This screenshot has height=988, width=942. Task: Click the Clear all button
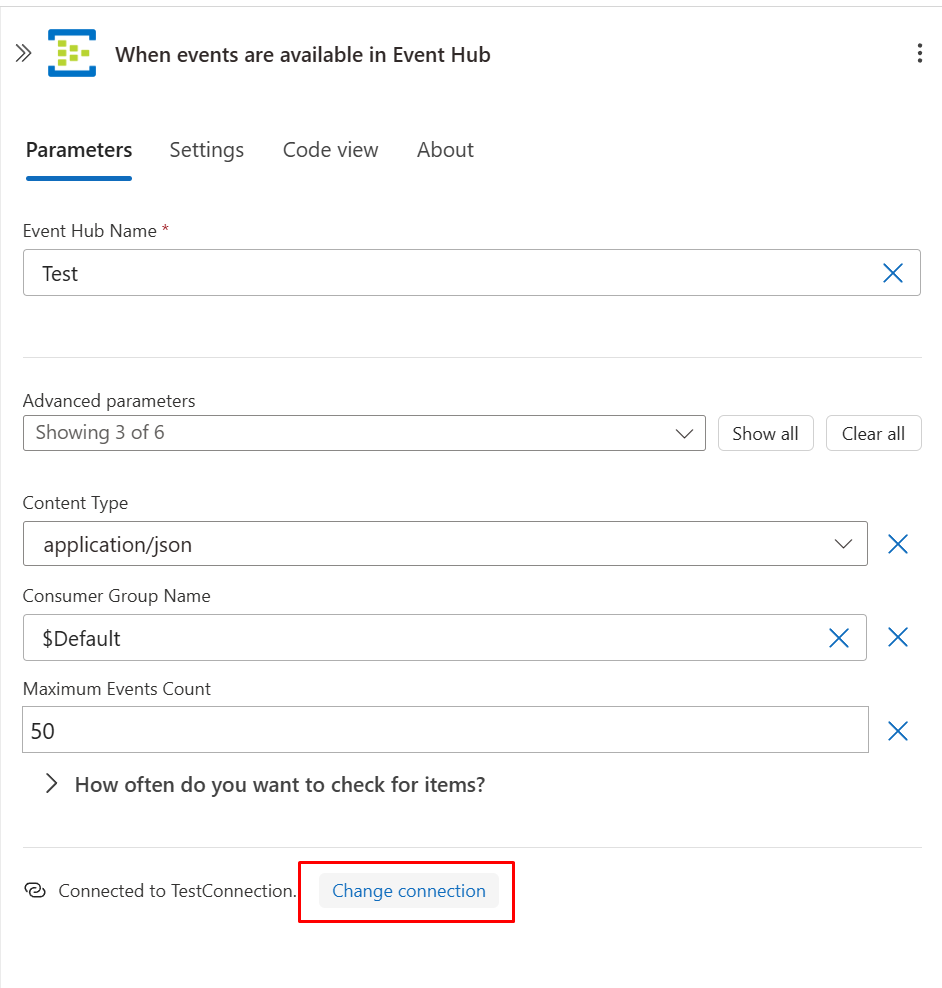point(873,433)
